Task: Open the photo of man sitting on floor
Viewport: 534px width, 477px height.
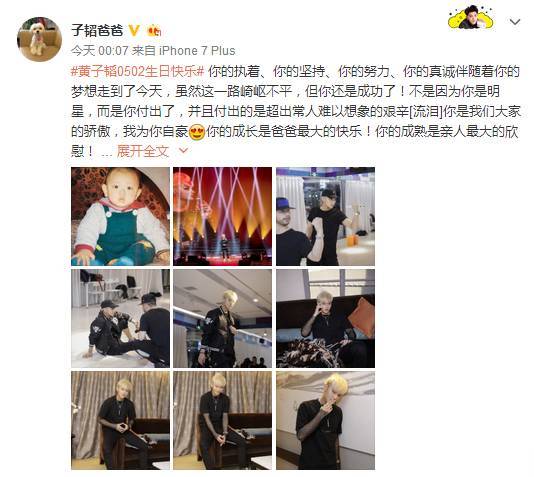Action: tap(120, 318)
